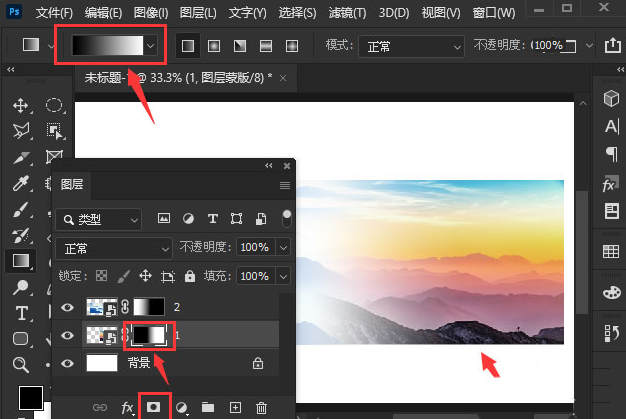Viewport: 626px width, 419px height.
Task: Click the Add layer mask icon
Action: pos(155,408)
